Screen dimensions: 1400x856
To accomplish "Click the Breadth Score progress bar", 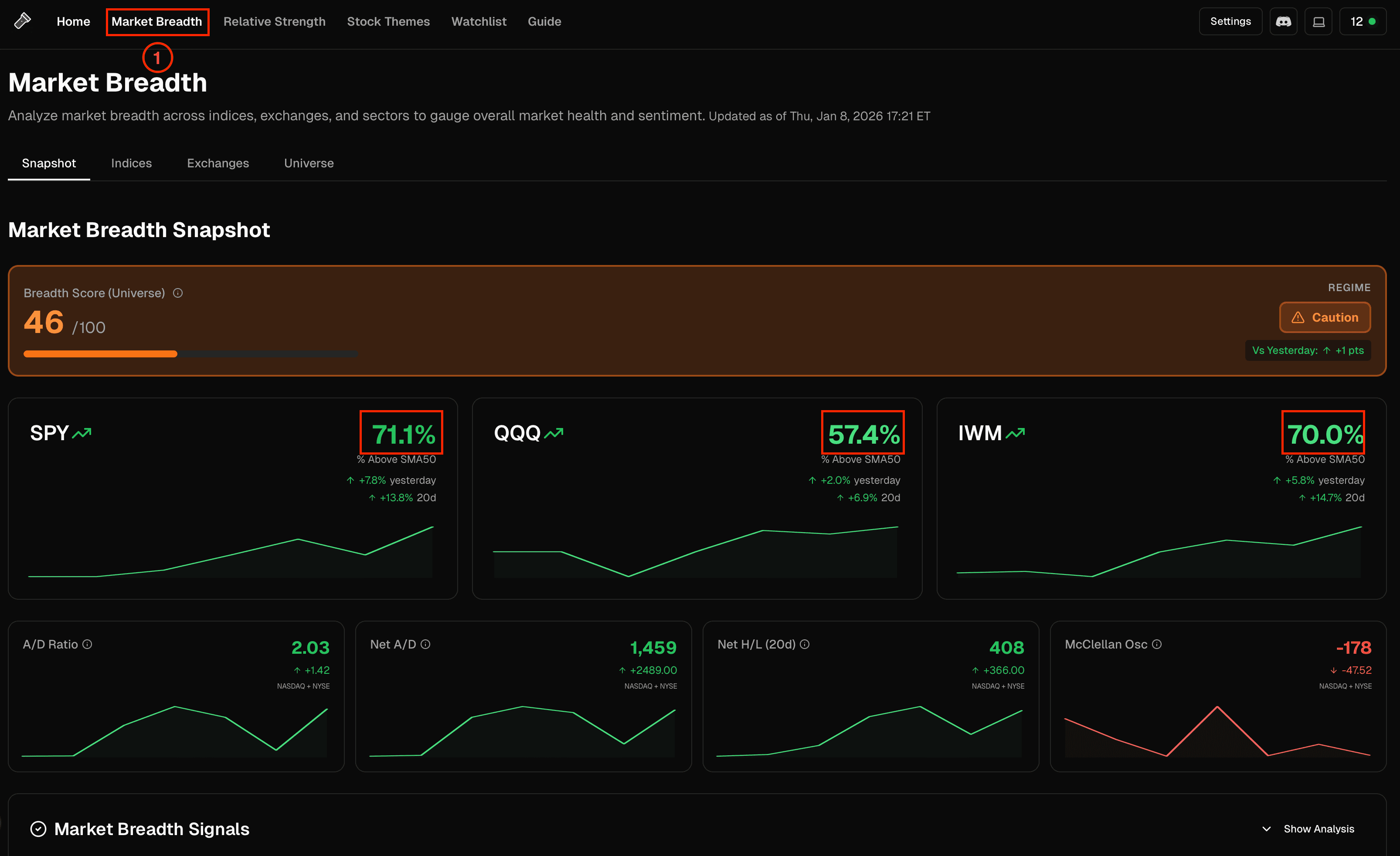I will click(191, 353).
